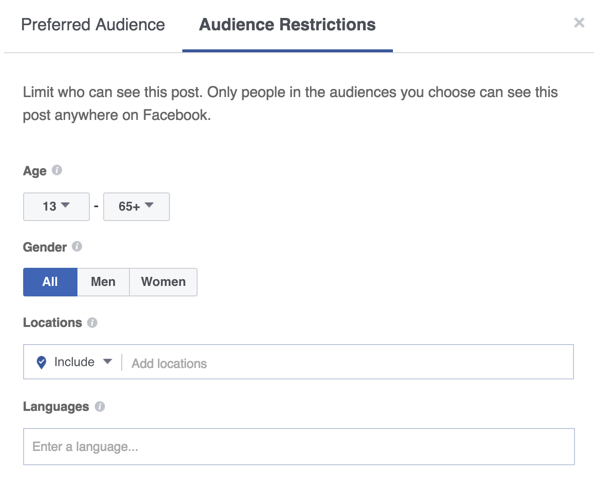Click the Age section label

35,171
